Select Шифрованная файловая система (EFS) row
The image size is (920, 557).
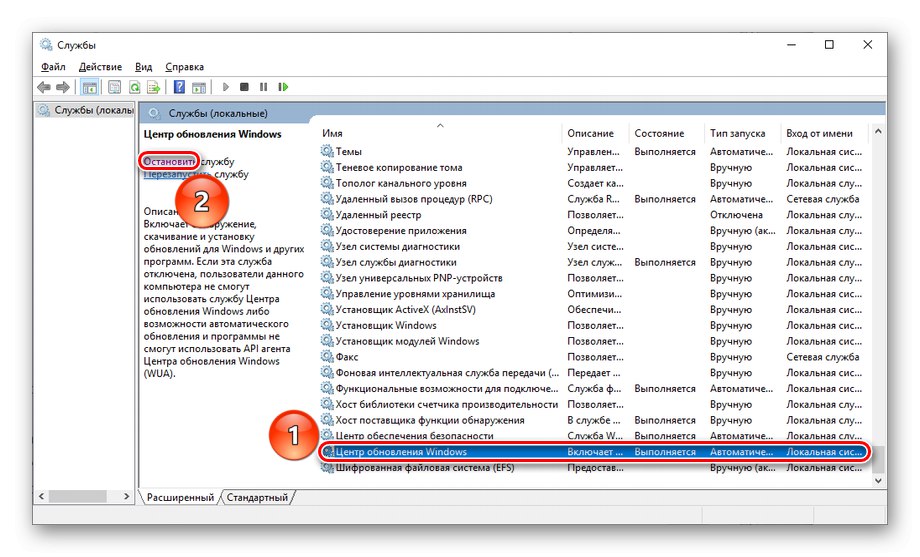click(x=594, y=468)
